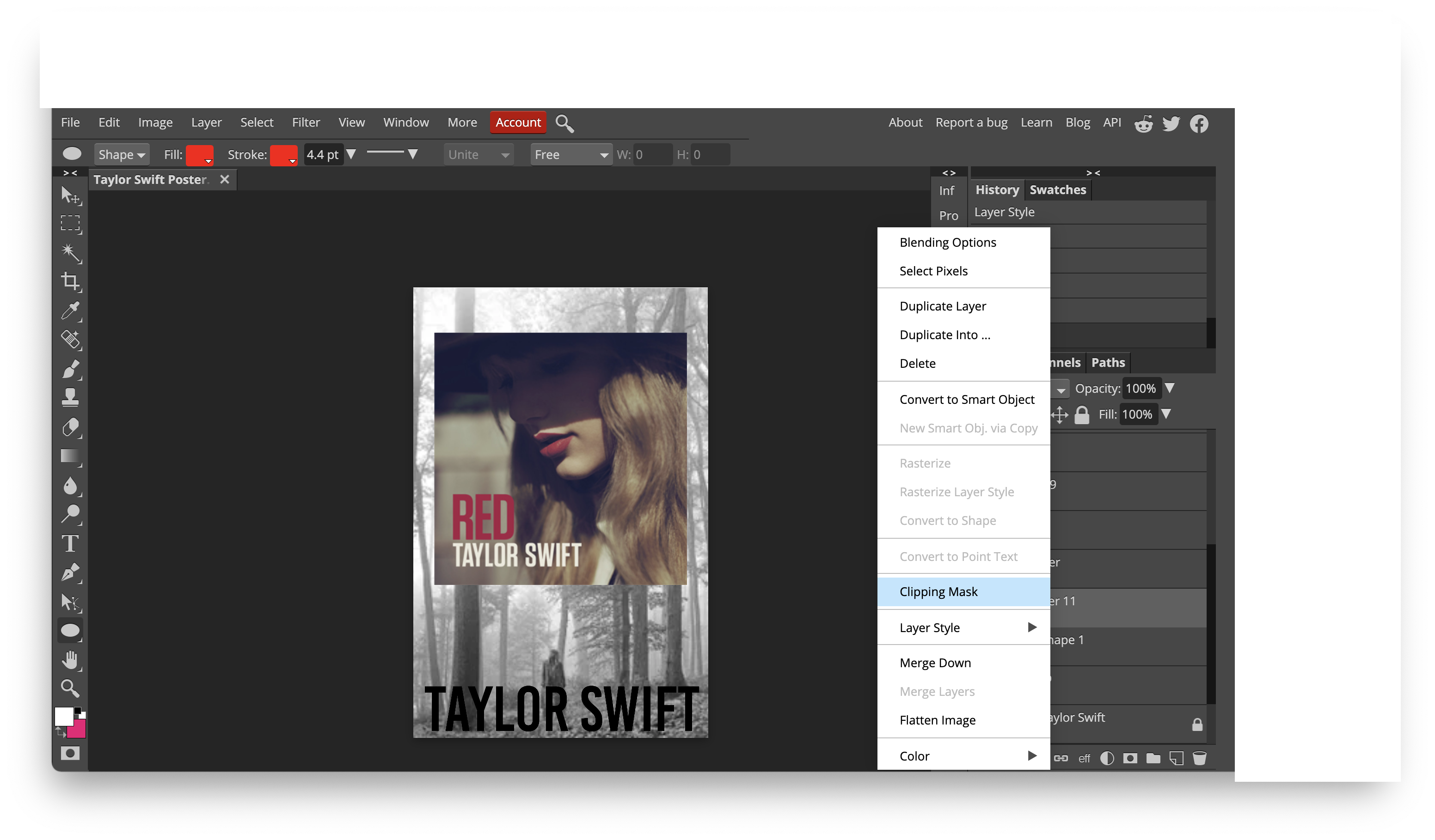Open the Reddit icon link

pos(1143,123)
